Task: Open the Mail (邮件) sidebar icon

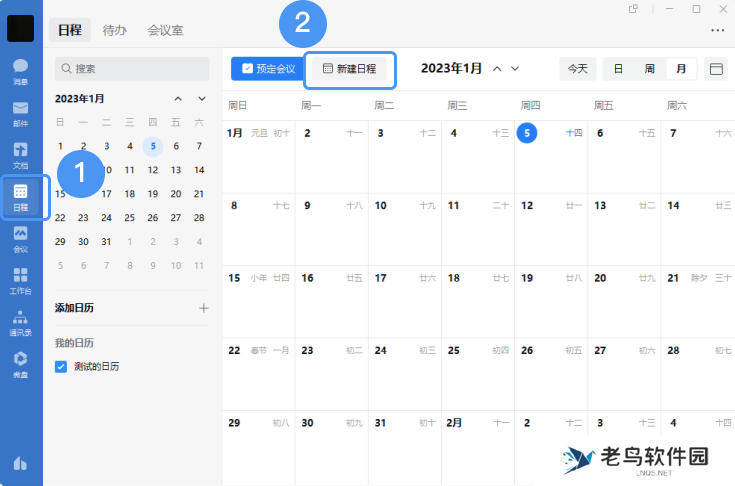Action: pyautogui.click(x=21, y=114)
